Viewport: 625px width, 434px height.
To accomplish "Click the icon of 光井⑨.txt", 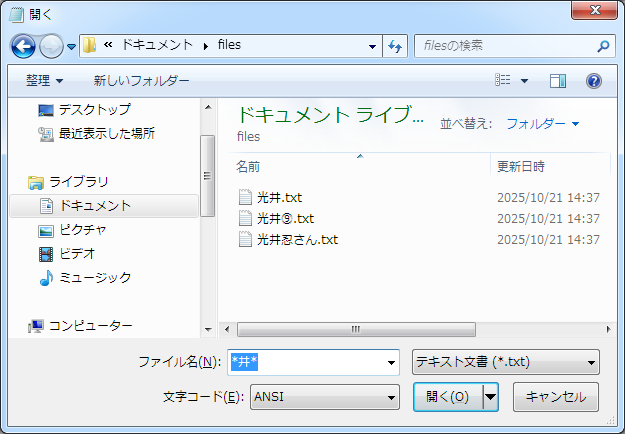I will click(245, 218).
